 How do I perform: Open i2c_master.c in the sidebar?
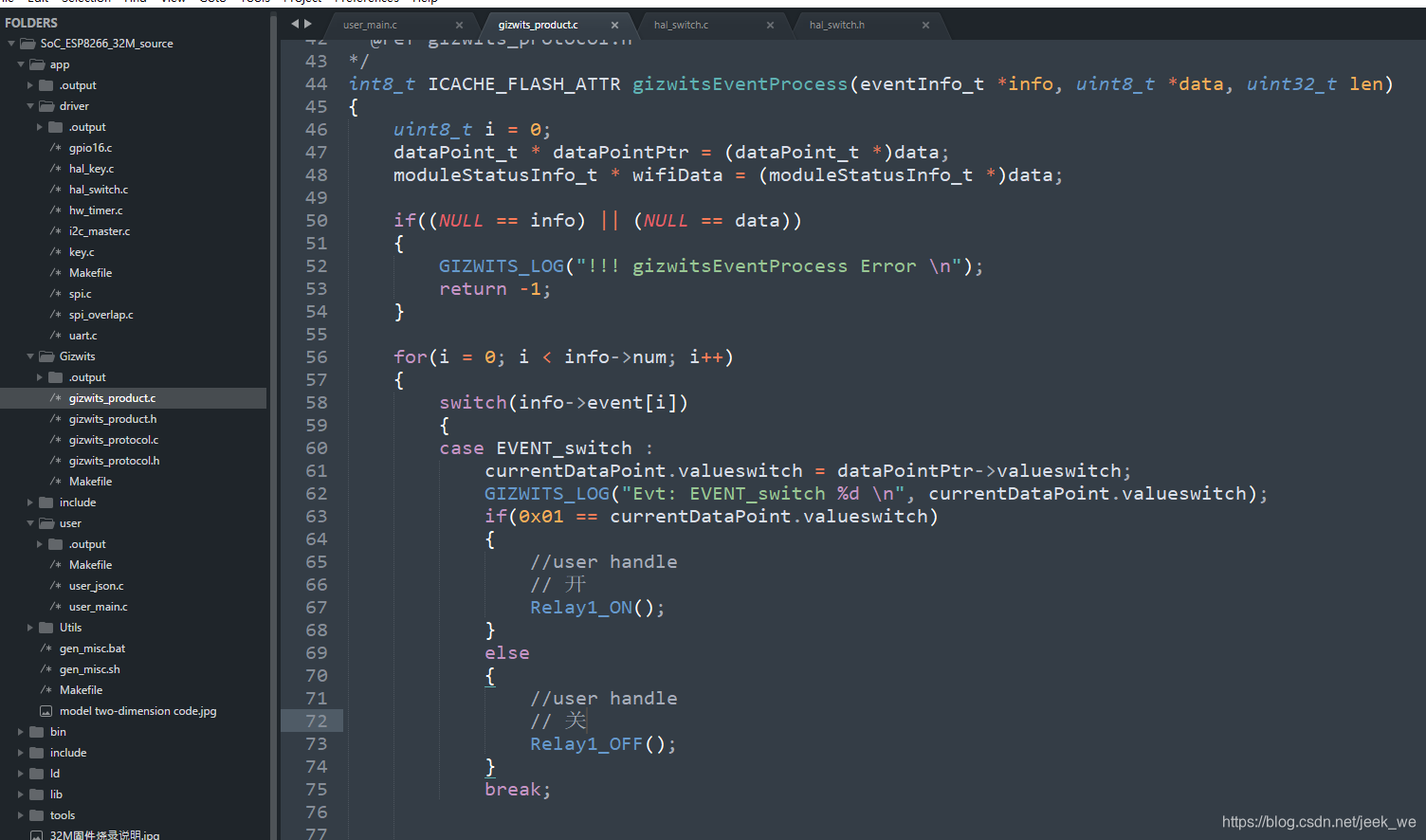coord(100,231)
